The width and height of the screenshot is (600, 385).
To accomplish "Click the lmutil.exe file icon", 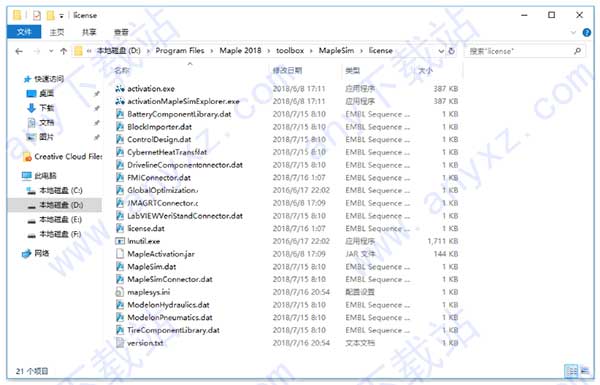I will (120, 241).
